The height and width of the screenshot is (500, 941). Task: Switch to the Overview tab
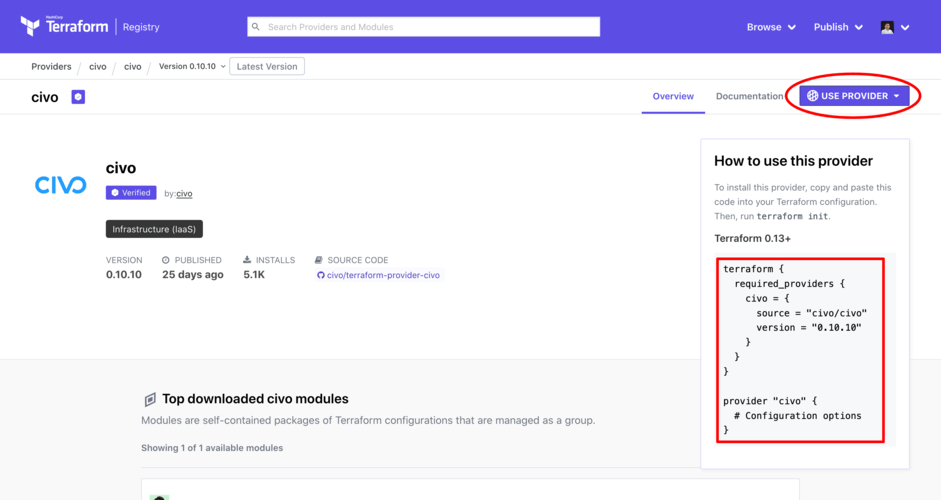[673, 96]
